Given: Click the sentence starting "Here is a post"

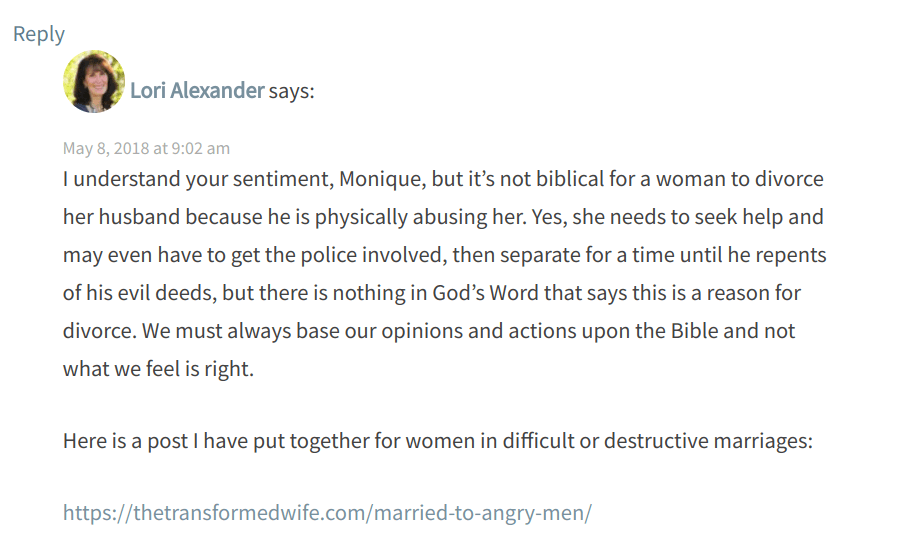Looking at the screenshot, I should point(438,440).
